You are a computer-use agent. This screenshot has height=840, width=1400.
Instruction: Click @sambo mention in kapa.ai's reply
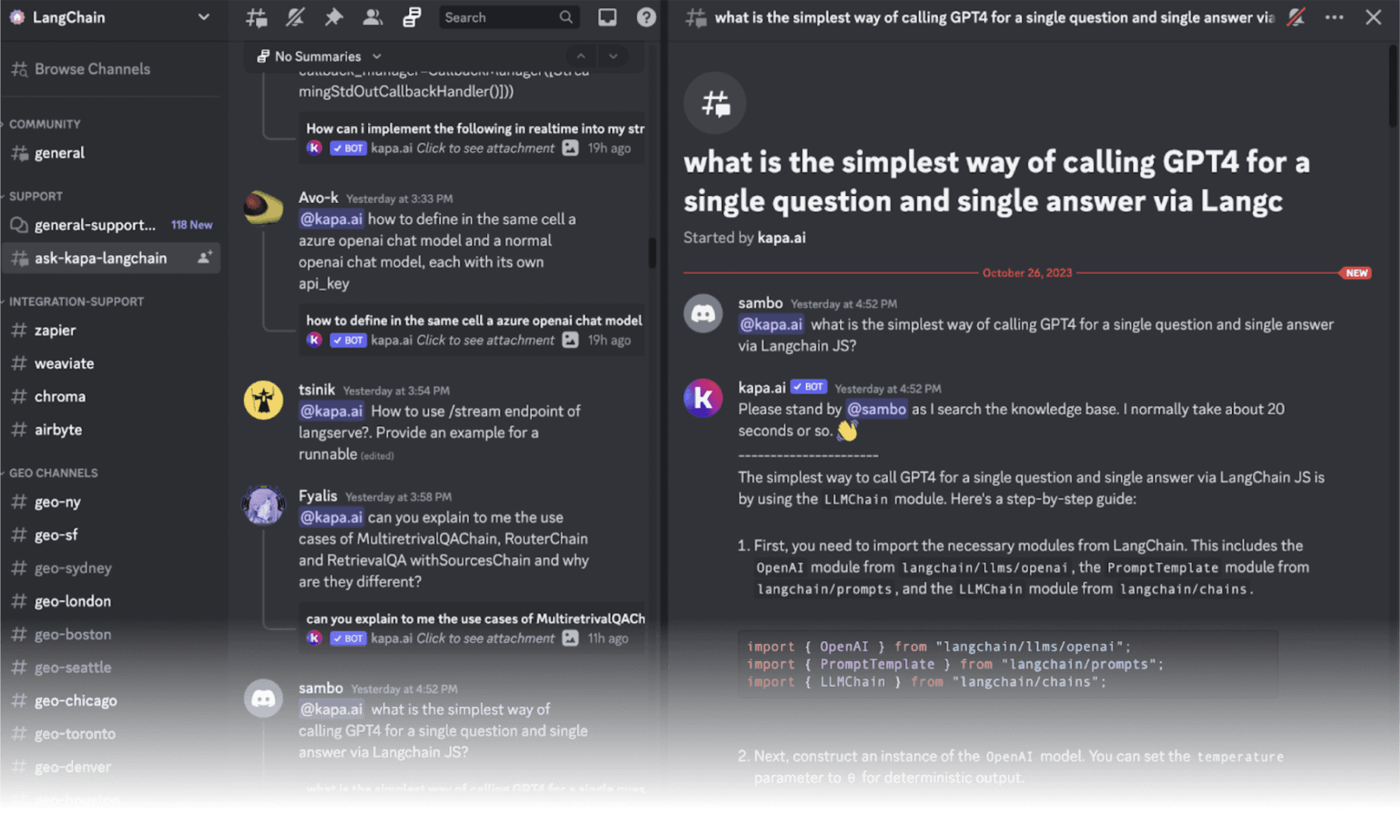point(877,409)
